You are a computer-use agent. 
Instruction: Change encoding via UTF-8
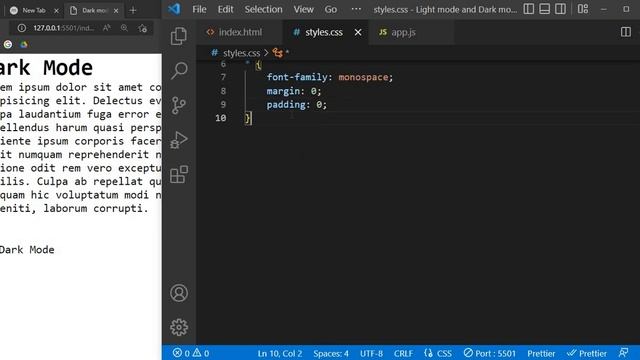pyautogui.click(x=371, y=353)
